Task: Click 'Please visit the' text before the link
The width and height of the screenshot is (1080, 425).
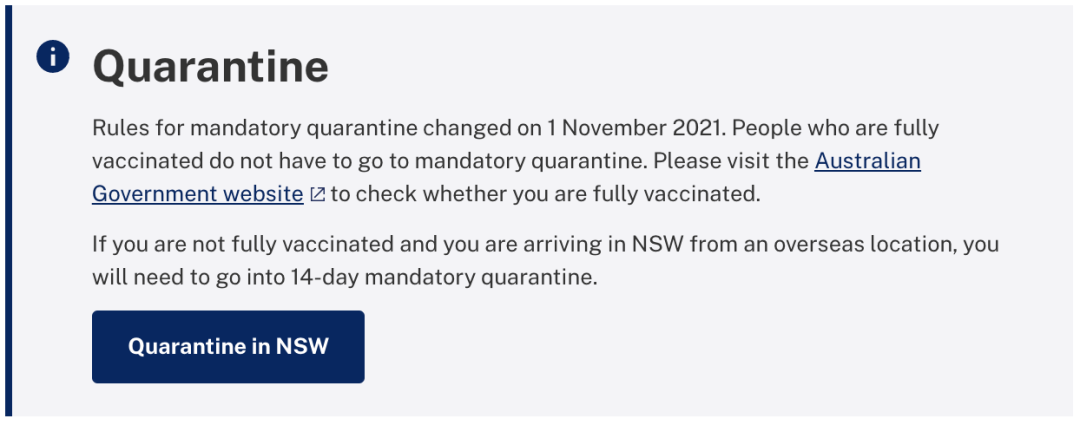Action: pyautogui.click(x=730, y=161)
